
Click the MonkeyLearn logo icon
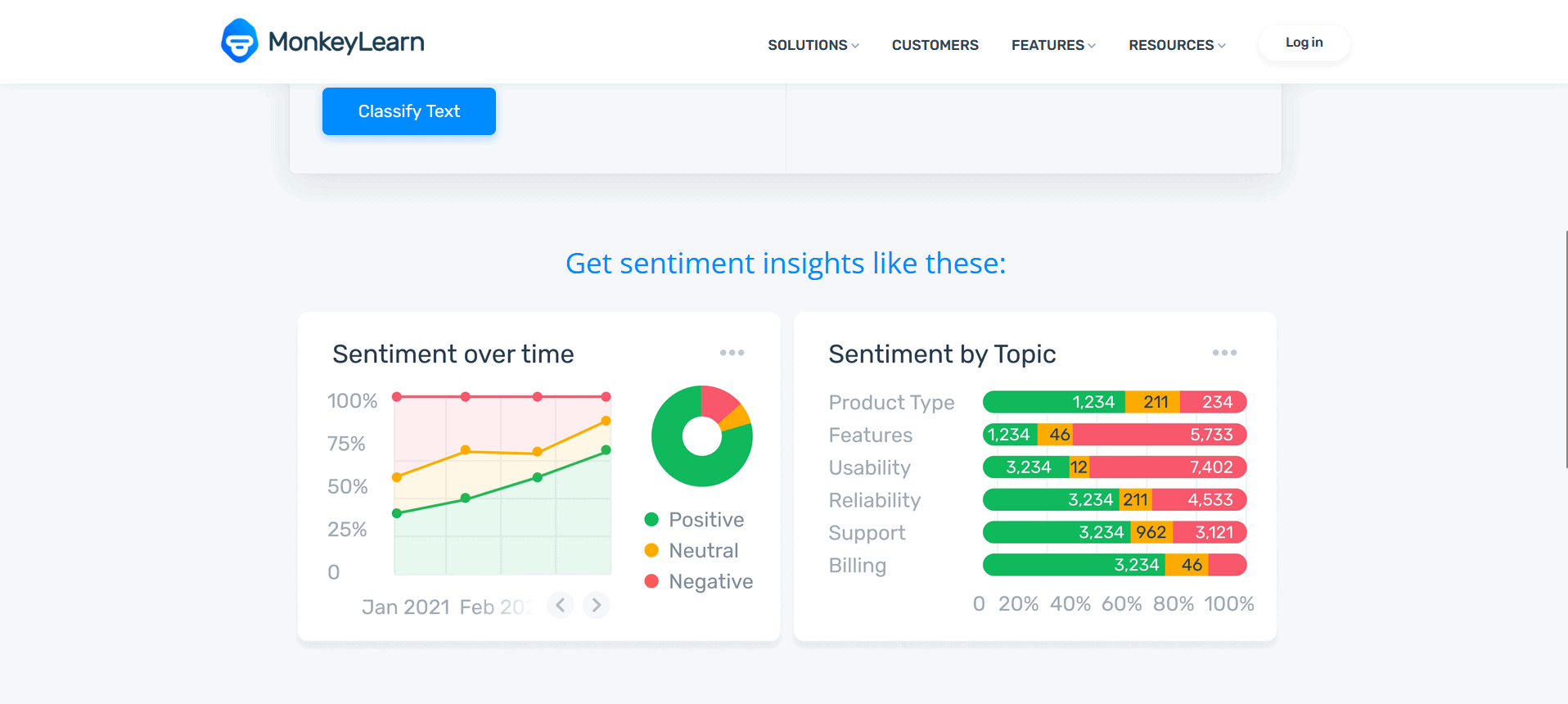click(239, 41)
